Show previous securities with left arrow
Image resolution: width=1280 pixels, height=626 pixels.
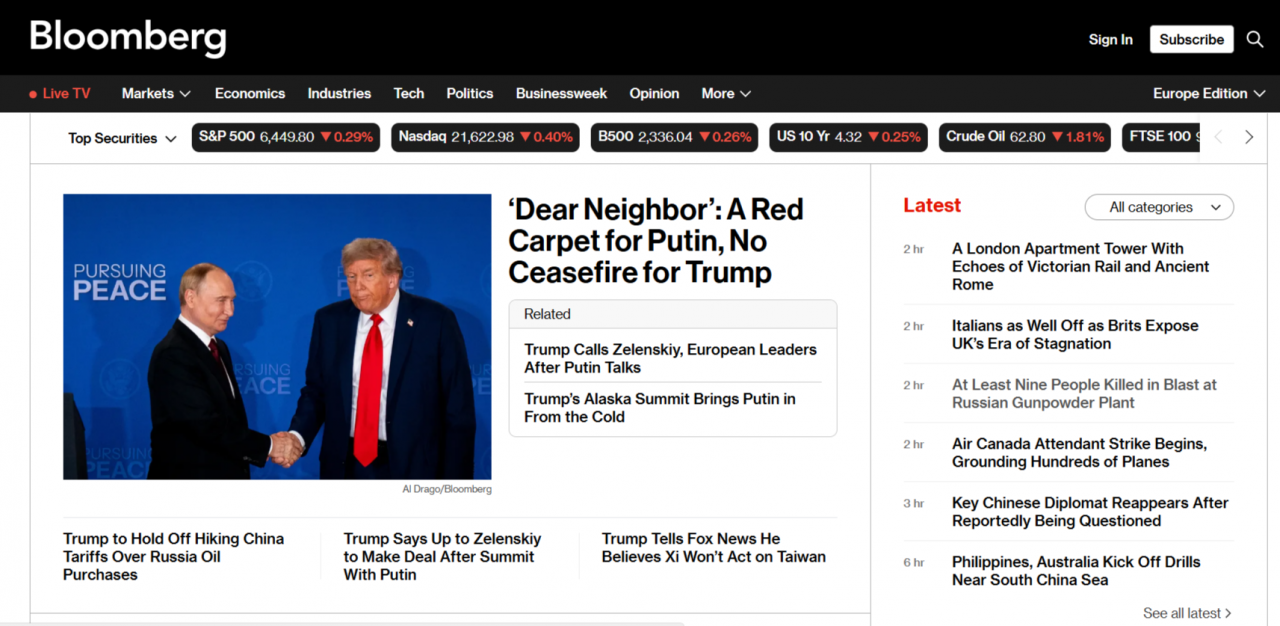1218,137
